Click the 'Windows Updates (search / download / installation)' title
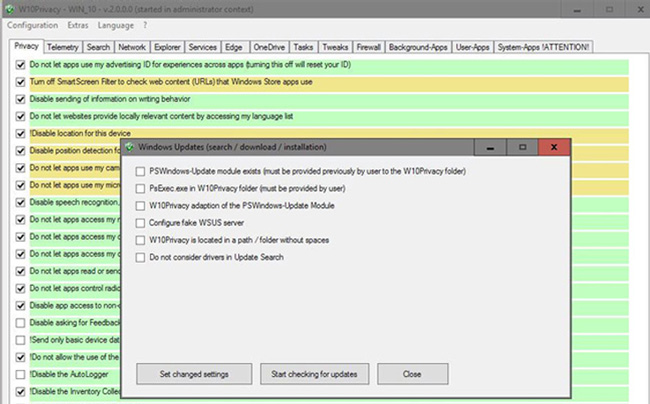Screen dimensions: 650x404 pos(232,147)
